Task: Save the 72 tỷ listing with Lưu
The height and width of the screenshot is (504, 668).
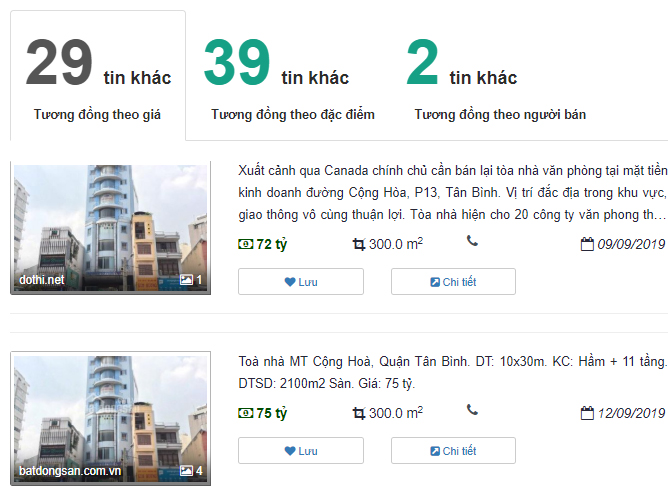Action: (301, 282)
